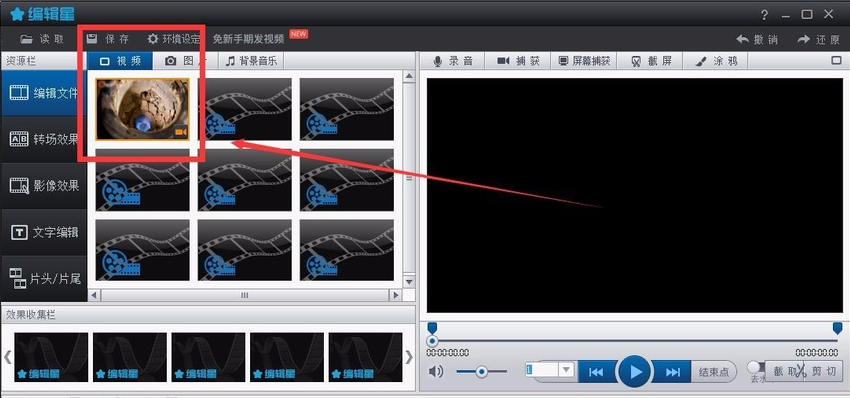
Task: Select 影像效果 in the sidebar
Action: point(43,186)
